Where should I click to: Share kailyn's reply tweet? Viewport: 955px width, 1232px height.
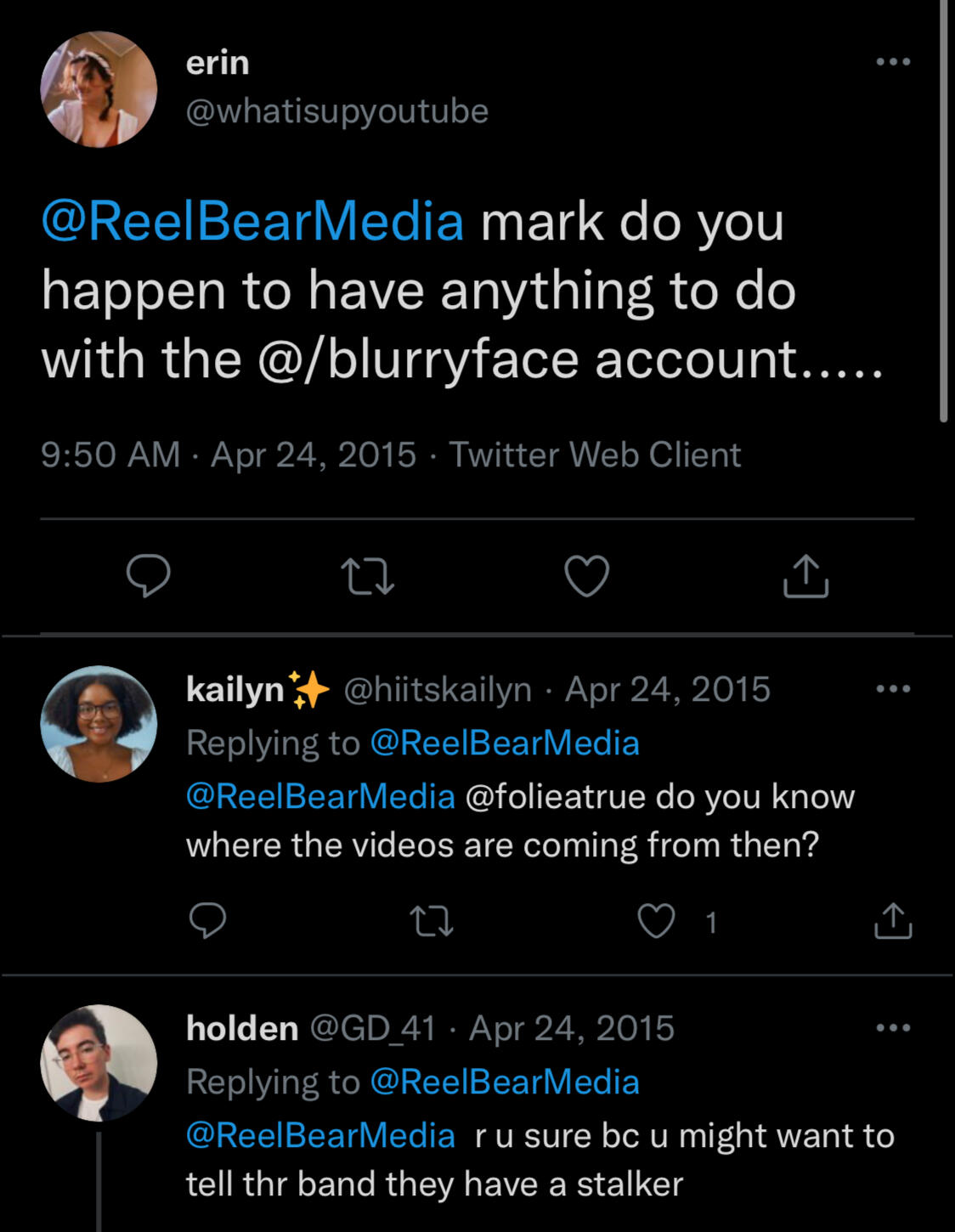tap(893, 921)
